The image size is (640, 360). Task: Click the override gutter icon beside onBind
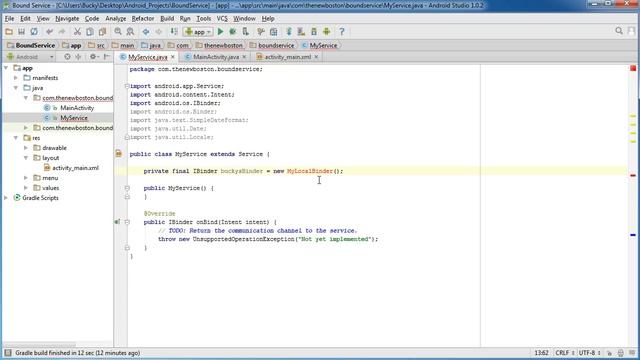click(x=117, y=222)
